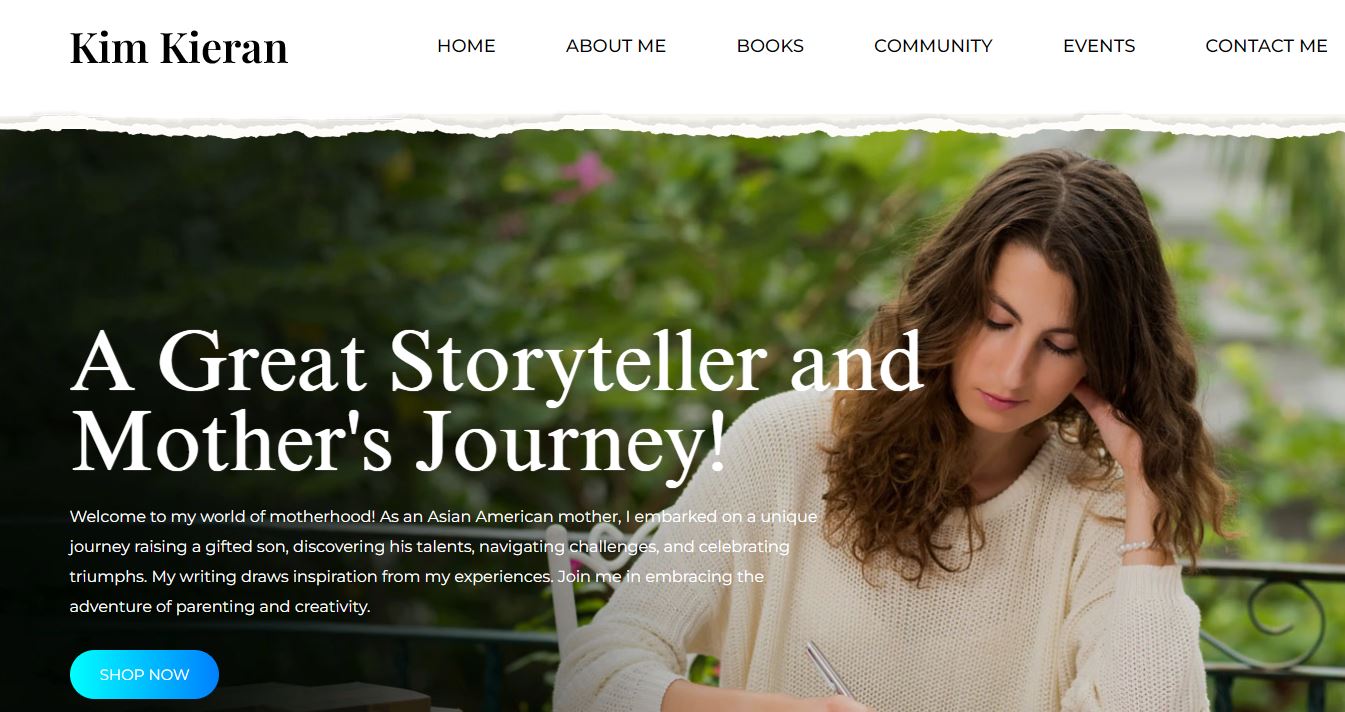
Task: Visit the COMMUNITY section
Action: [933, 46]
